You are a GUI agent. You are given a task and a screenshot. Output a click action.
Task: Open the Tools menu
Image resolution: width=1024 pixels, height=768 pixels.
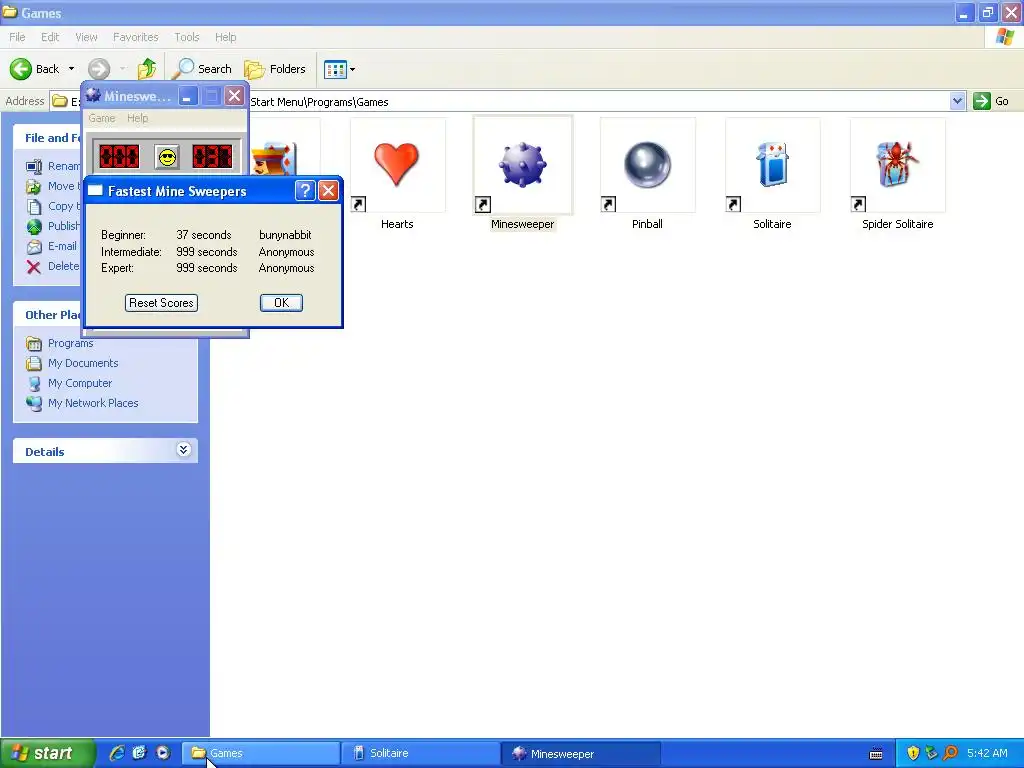[187, 37]
